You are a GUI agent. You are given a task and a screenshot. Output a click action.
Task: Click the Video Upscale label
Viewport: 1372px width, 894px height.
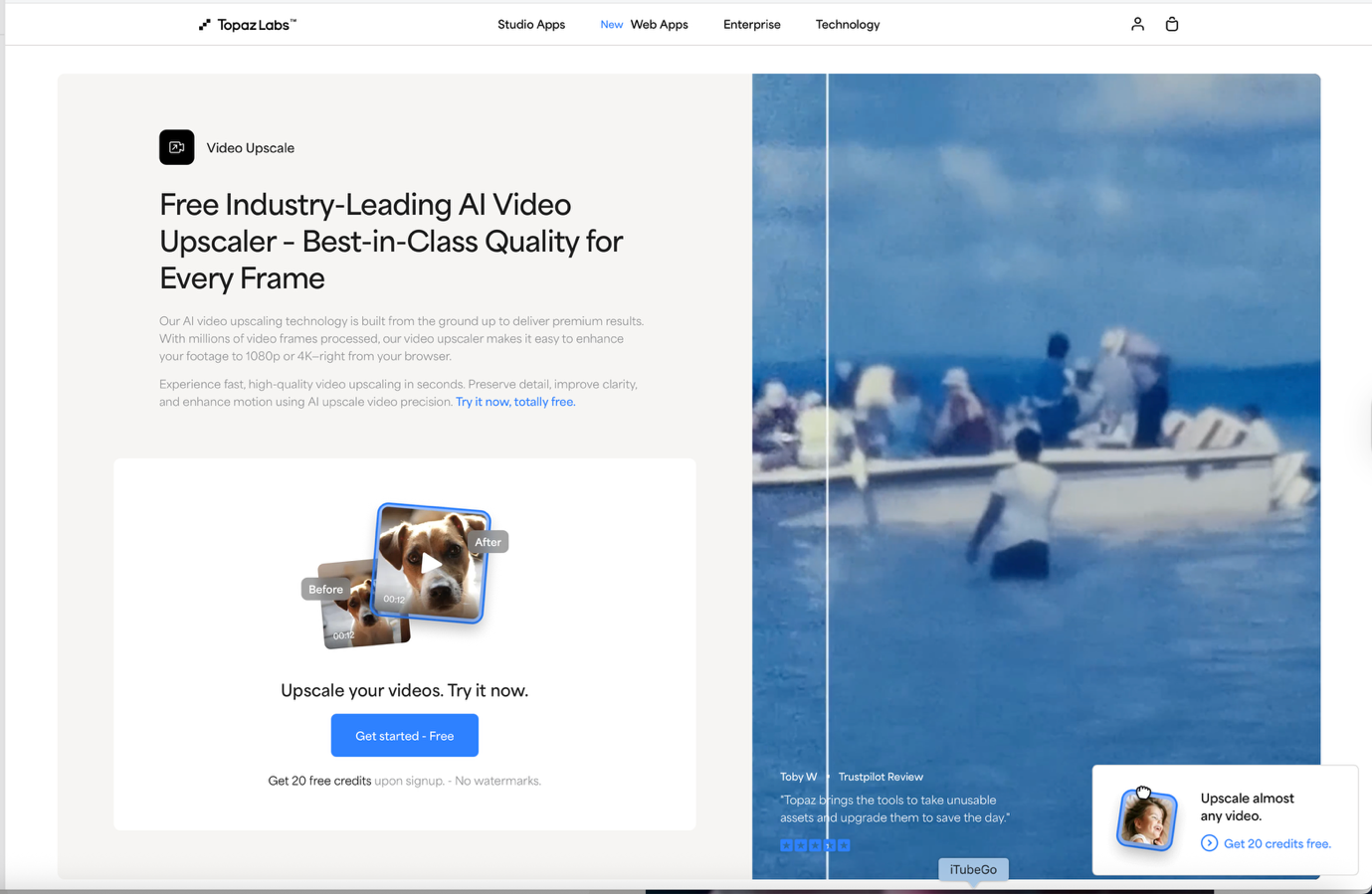pos(251,148)
